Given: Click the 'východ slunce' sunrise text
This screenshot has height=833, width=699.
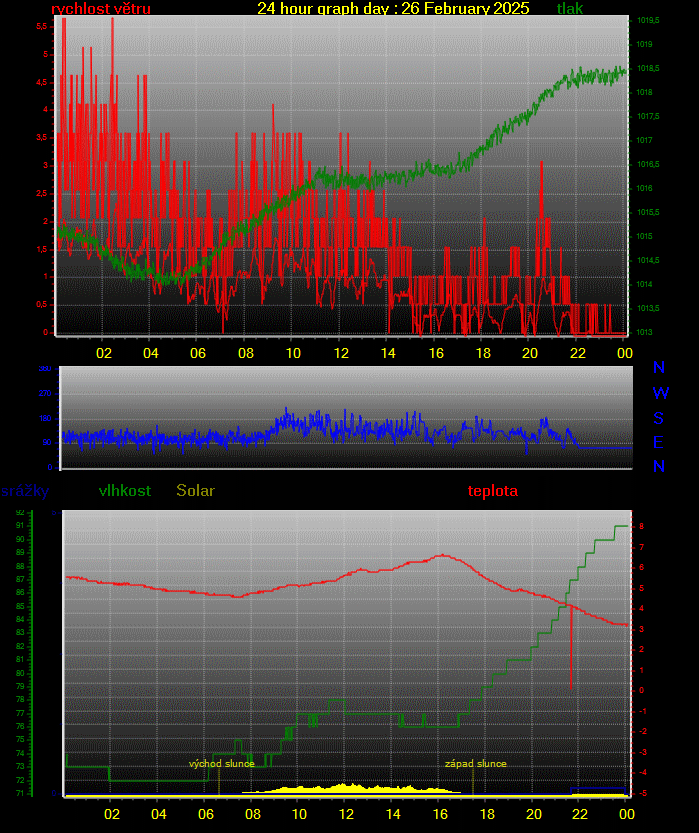Looking at the screenshot, I should pos(221,763).
